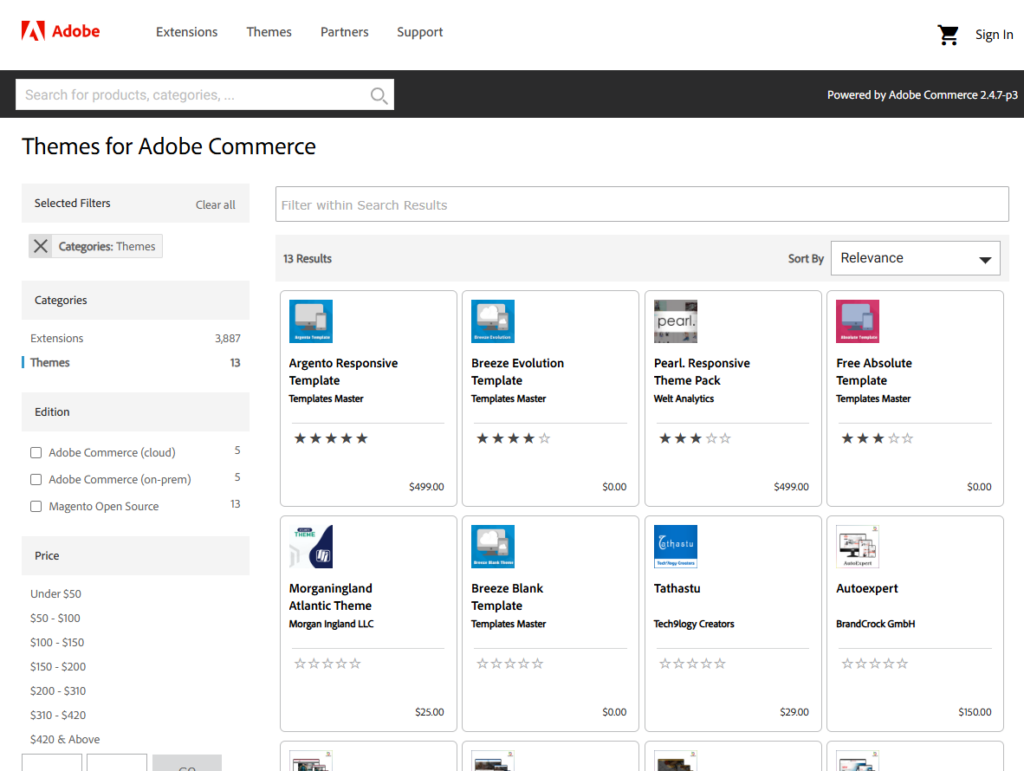Check Magento Open Source edition
The height and width of the screenshot is (771, 1024).
[36, 506]
